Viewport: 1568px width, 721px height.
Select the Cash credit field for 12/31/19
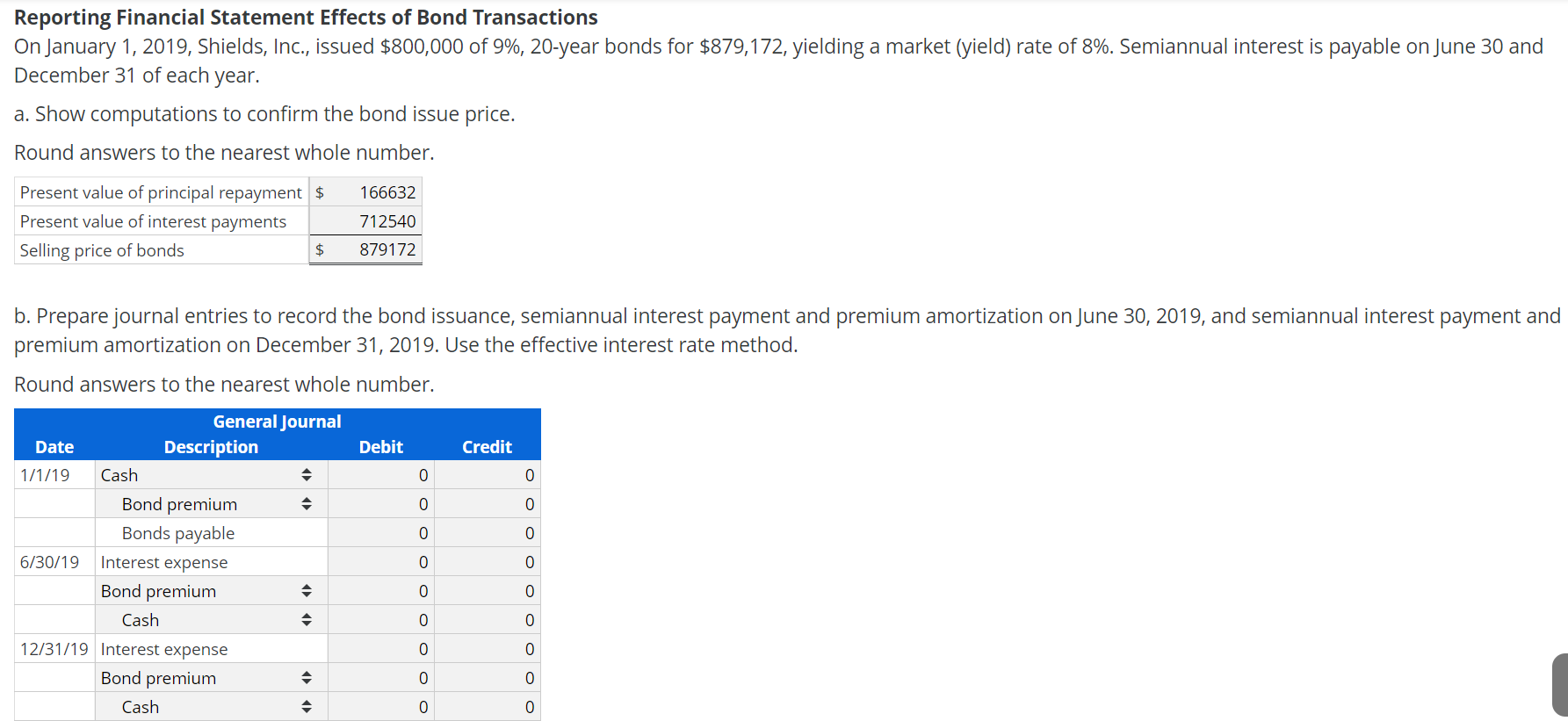tap(488, 706)
